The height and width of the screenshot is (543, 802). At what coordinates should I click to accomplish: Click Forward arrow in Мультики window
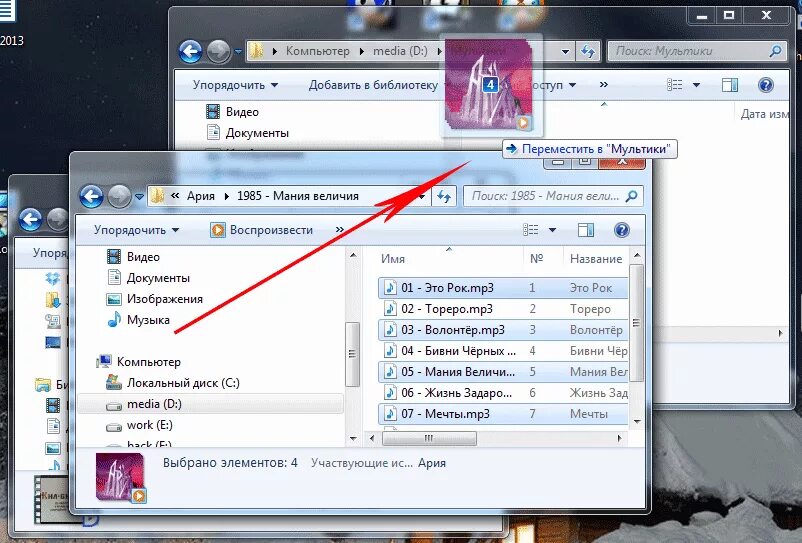tap(218, 51)
